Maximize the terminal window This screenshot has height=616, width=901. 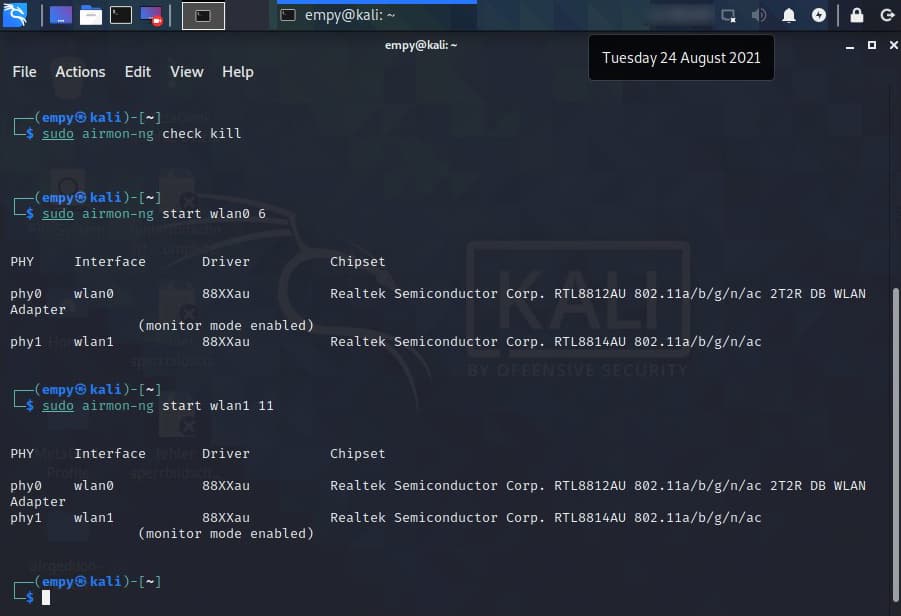click(x=872, y=45)
